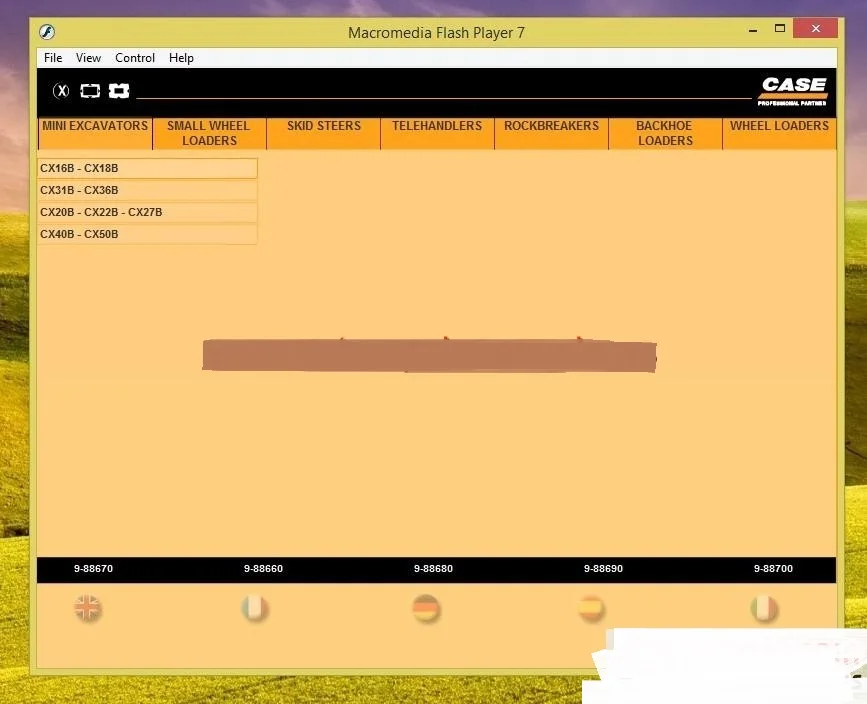Open the Help menu

[181, 58]
